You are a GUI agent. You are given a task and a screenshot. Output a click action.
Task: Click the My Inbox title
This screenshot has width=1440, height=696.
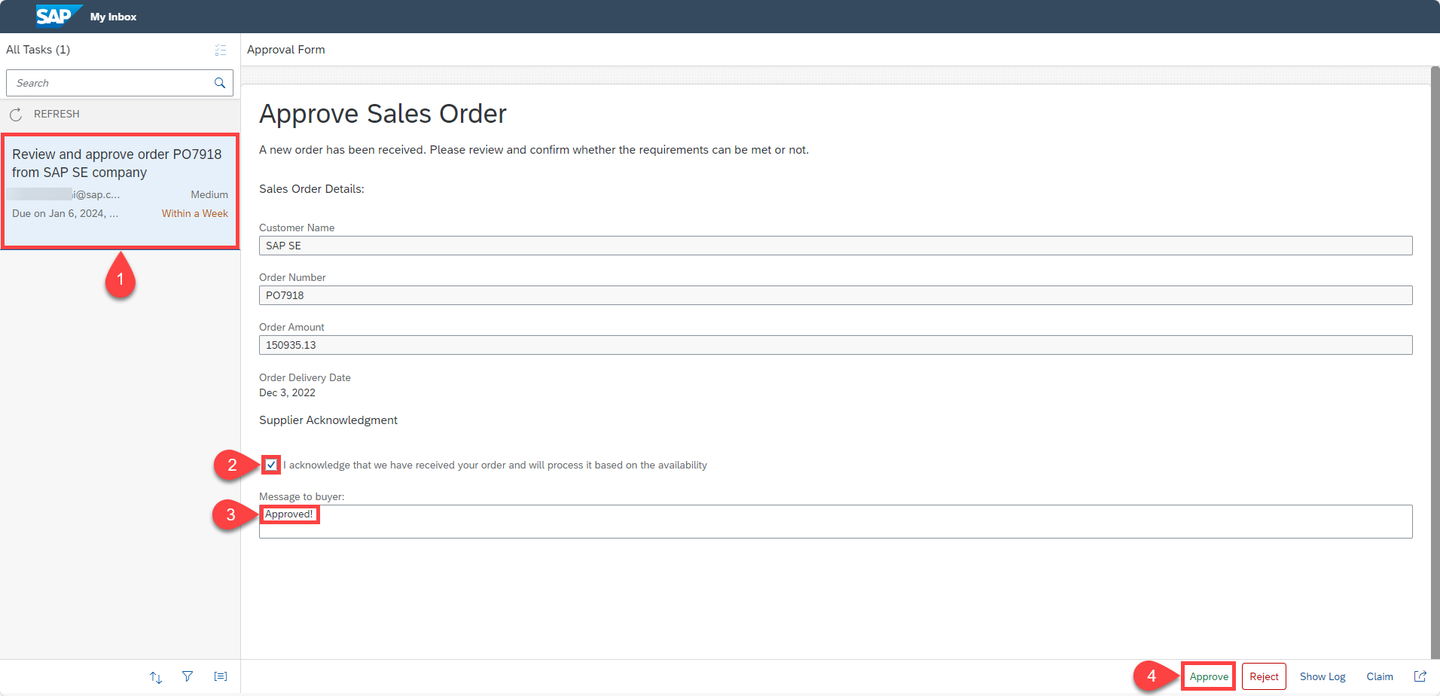[x=114, y=17]
